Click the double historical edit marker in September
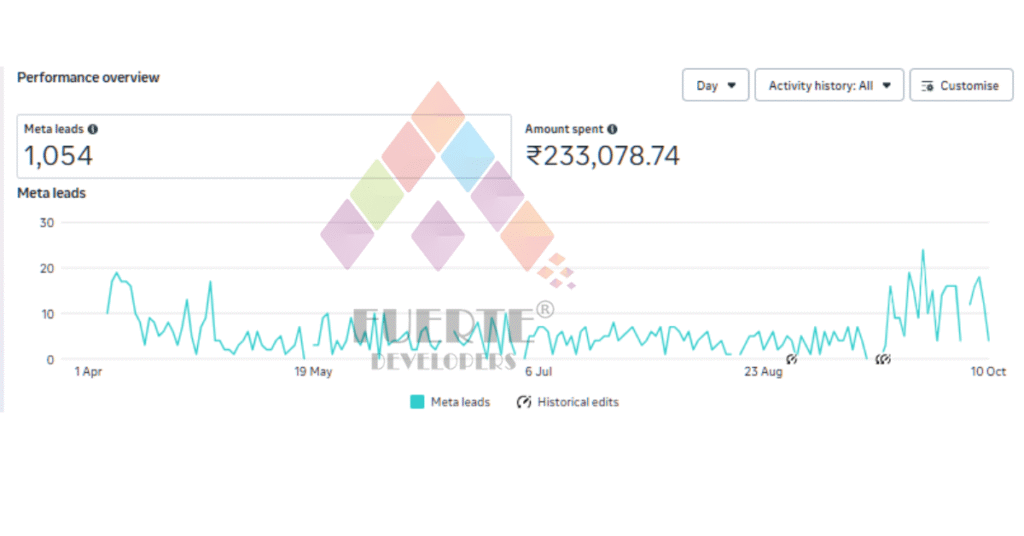Image resolution: width=1024 pixels, height=536 pixels. pyautogui.click(x=882, y=359)
